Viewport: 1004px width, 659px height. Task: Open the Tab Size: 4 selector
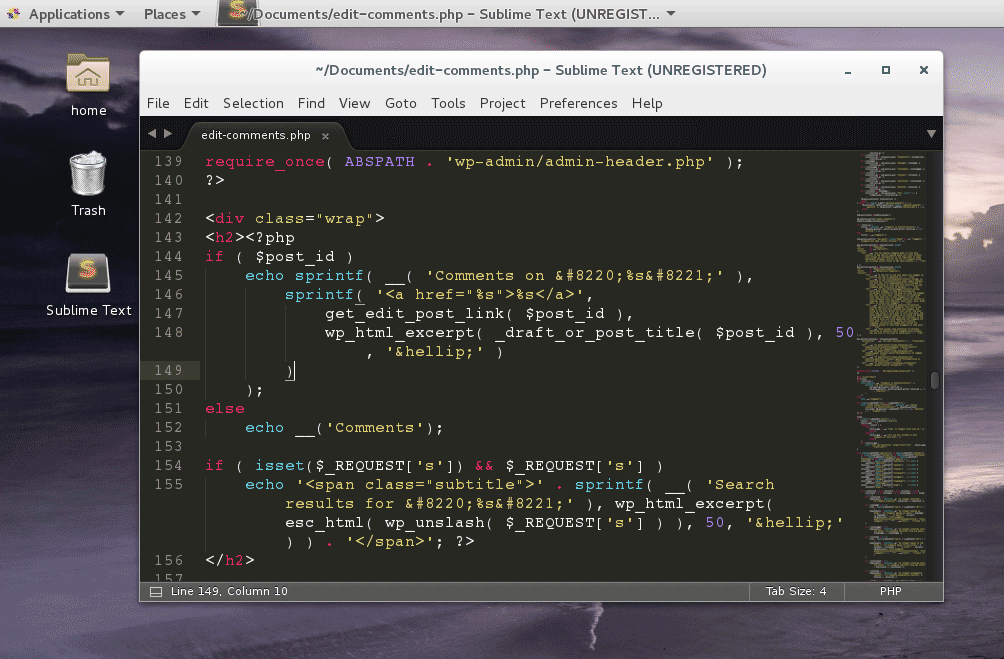click(x=796, y=591)
